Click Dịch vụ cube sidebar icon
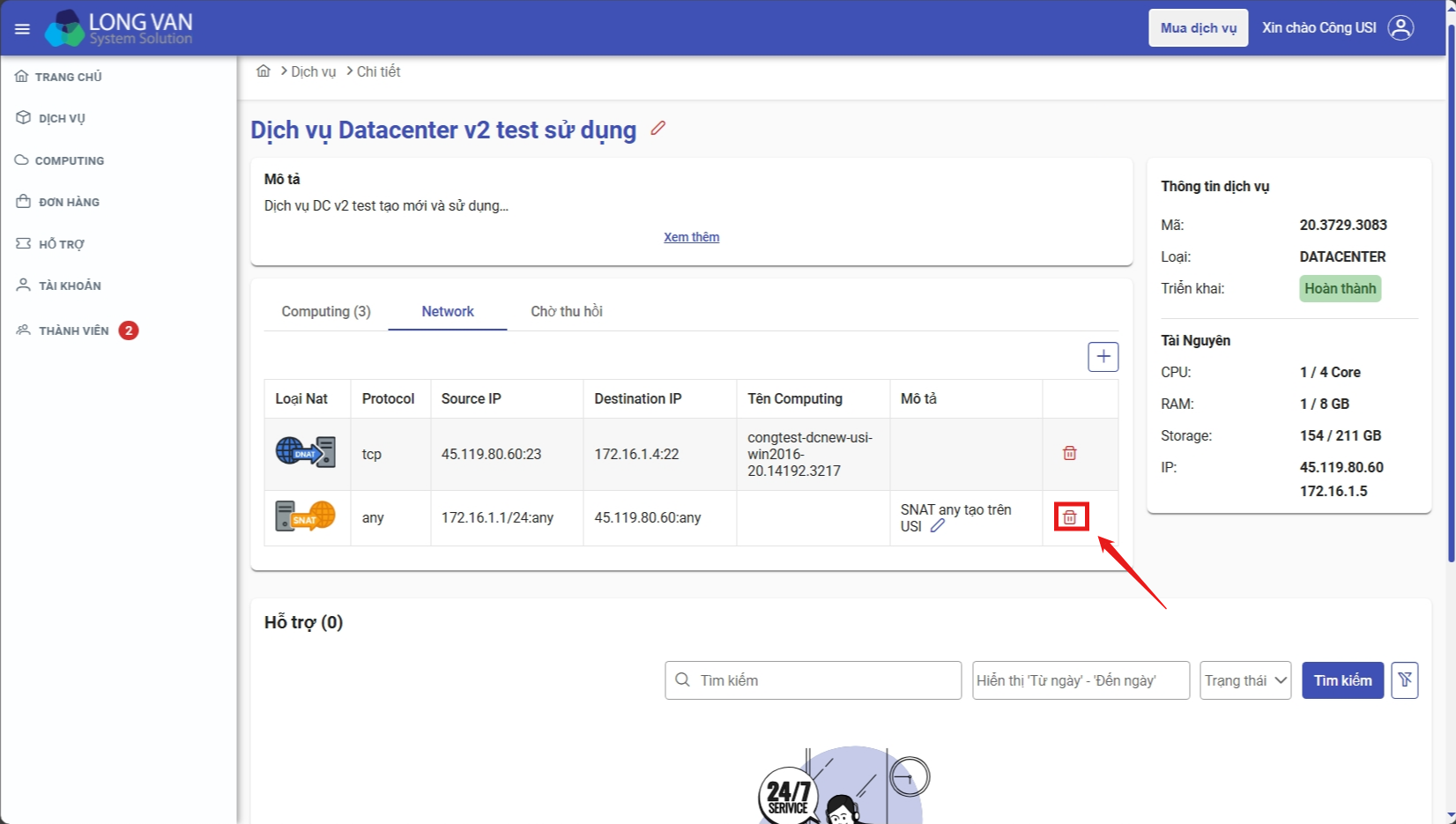The image size is (1456, 824). [23, 117]
